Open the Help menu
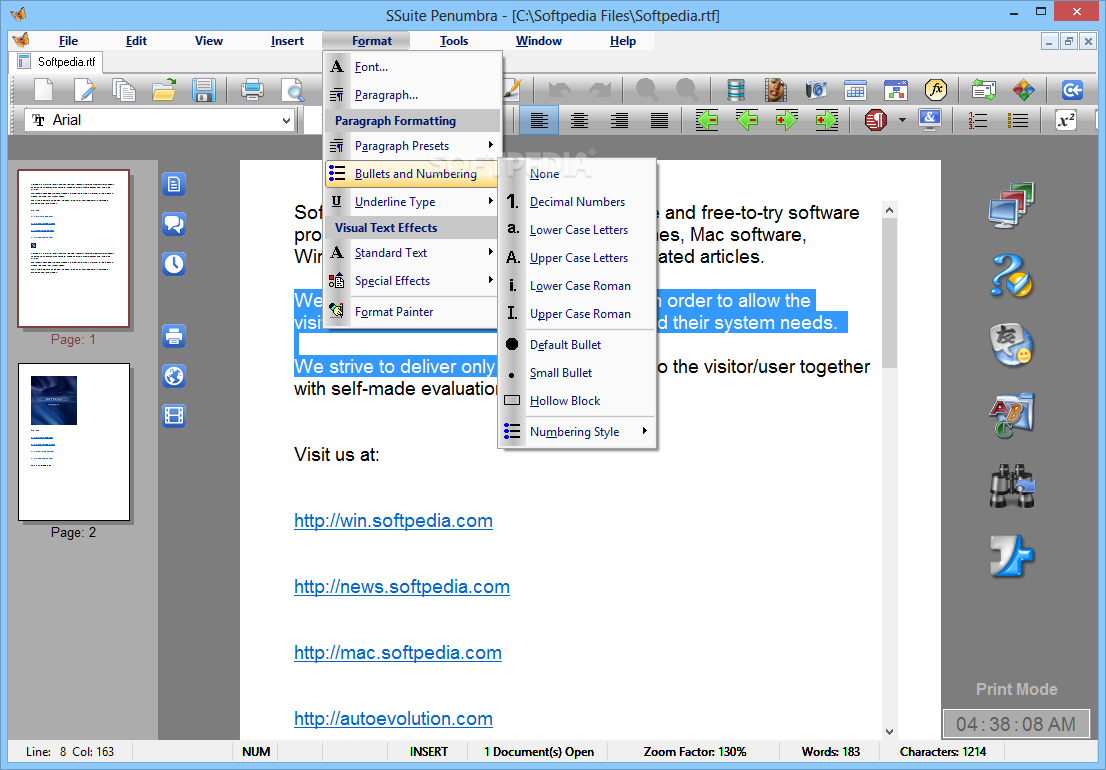The width and height of the screenshot is (1106, 770). click(x=623, y=41)
